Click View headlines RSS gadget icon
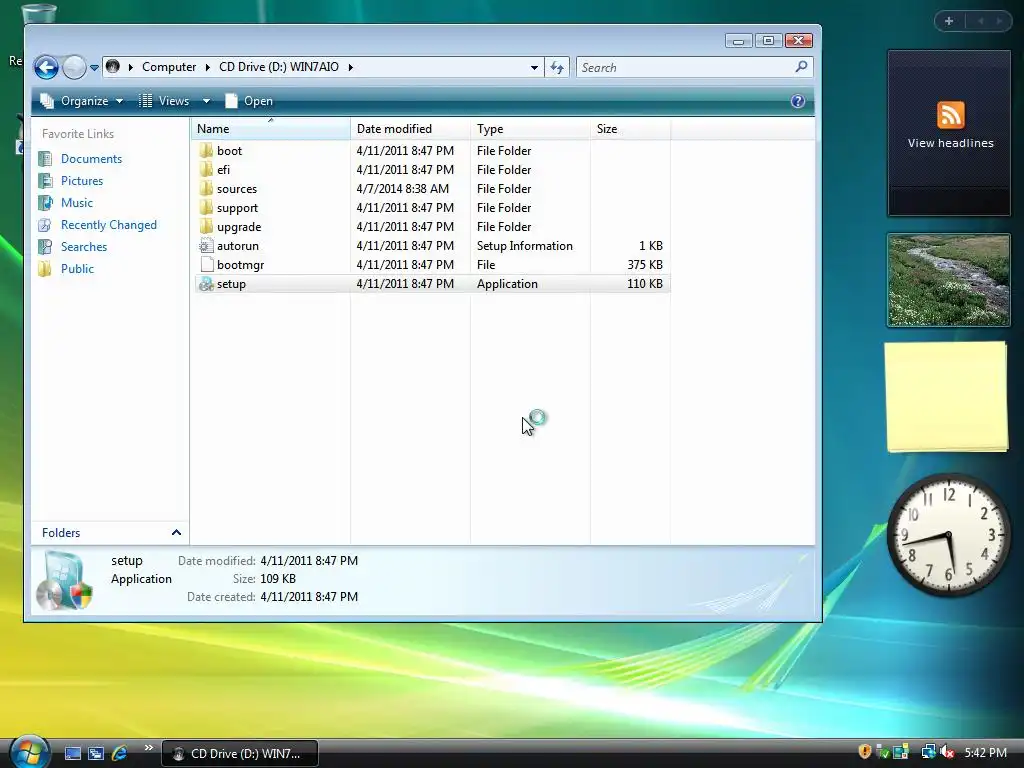Screen dimensions: 1024x768 (x=951, y=115)
